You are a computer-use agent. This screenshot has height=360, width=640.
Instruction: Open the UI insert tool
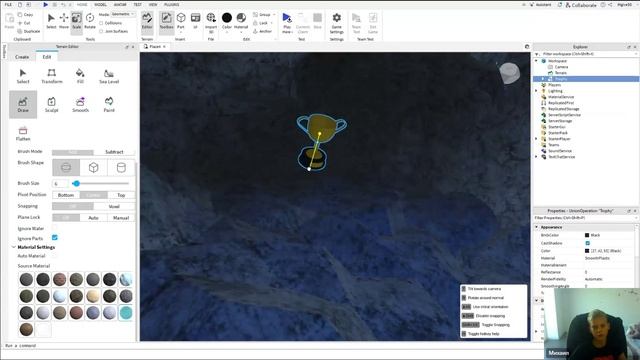pos(196,21)
